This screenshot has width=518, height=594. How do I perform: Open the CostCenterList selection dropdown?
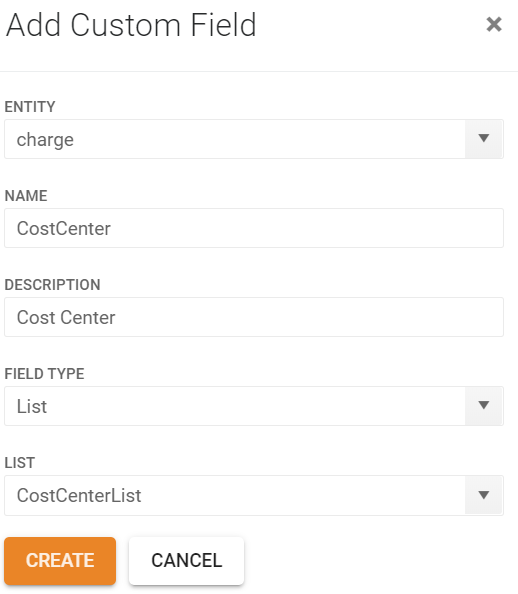click(254, 495)
